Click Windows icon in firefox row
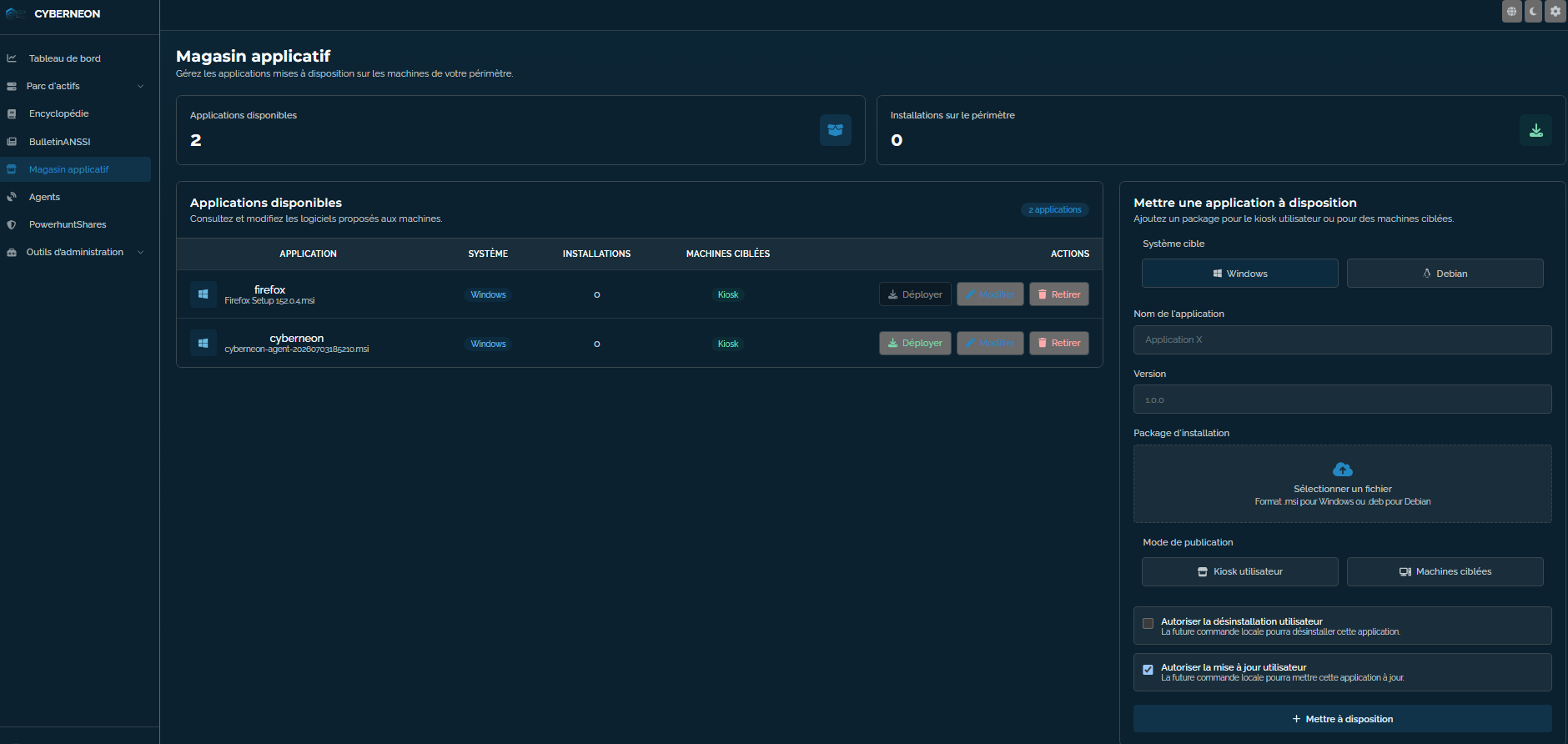 click(x=203, y=294)
